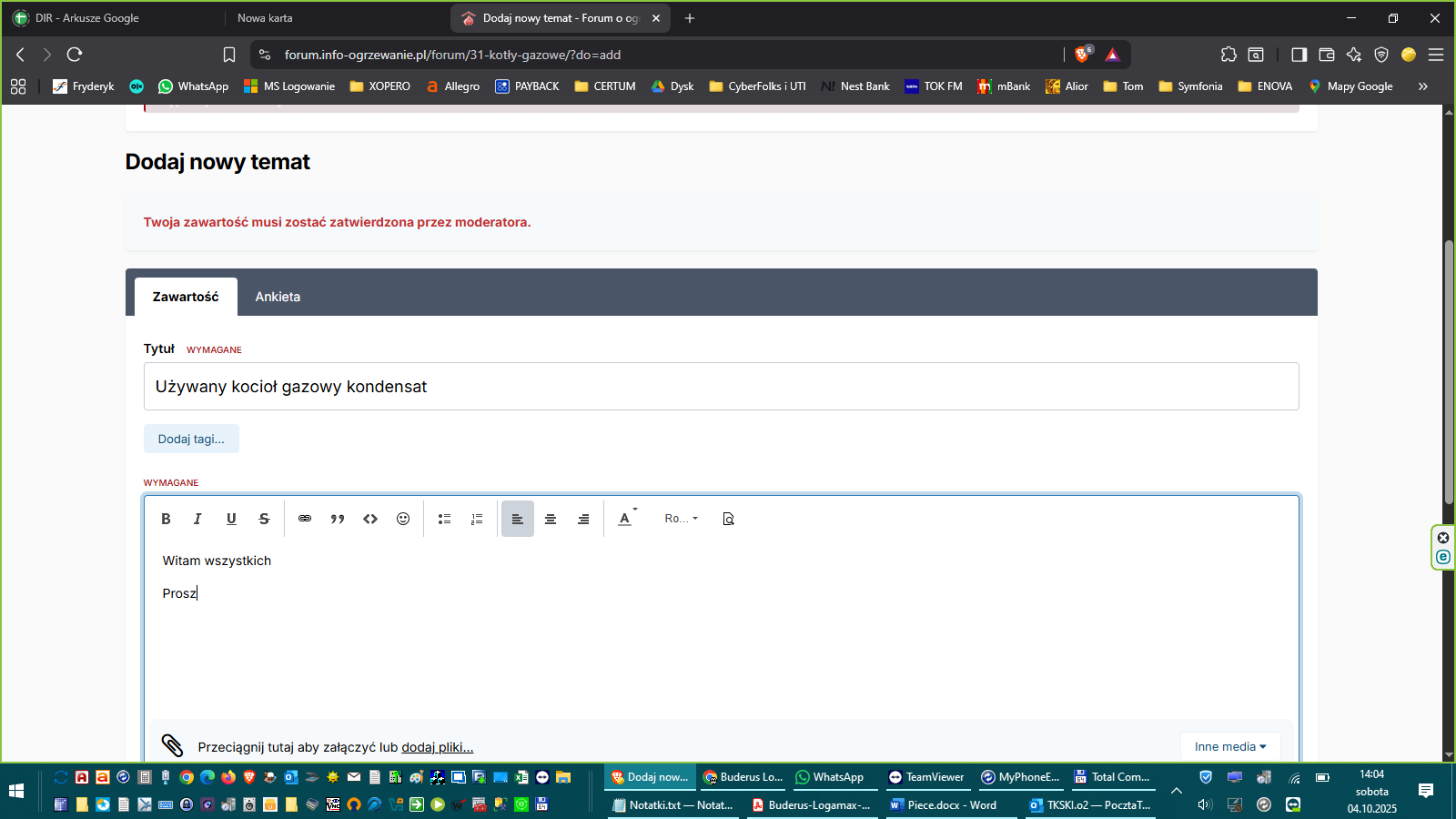The height and width of the screenshot is (819, 1456).
Task: Select the Zawartość tab
Action: coord(186,297)
